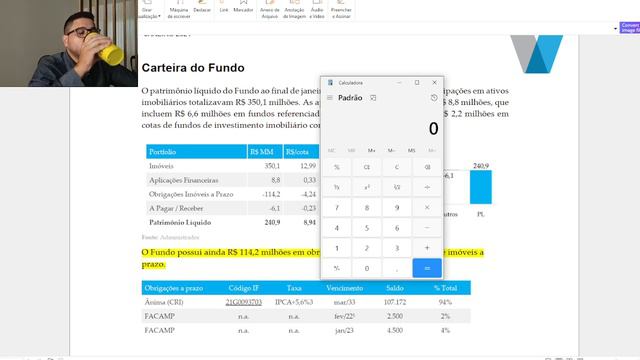The width and height of the screenshot is (640, 360).
Task: Click the calculator digit 0 key
Action: pyautogui.click(x=367, y=268)
